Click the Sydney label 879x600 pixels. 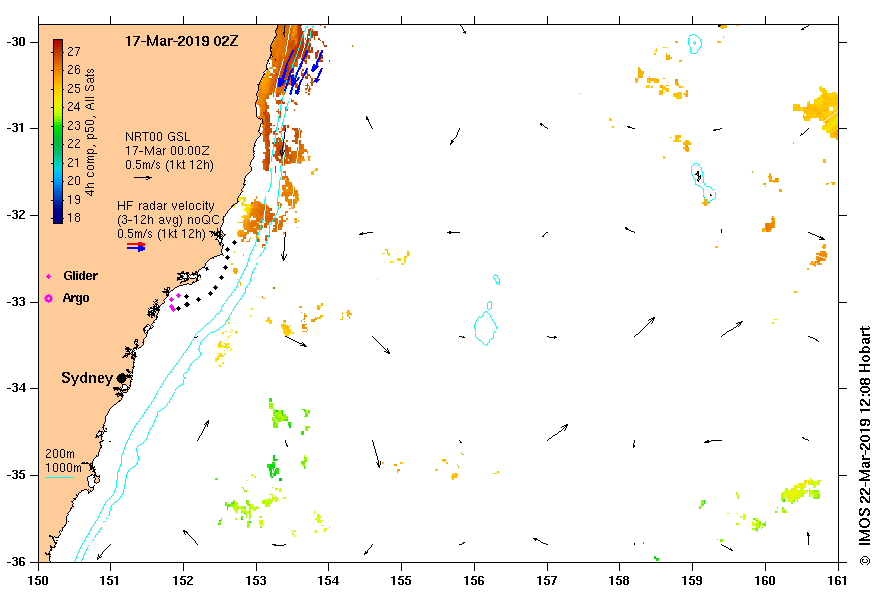[87, 378]
